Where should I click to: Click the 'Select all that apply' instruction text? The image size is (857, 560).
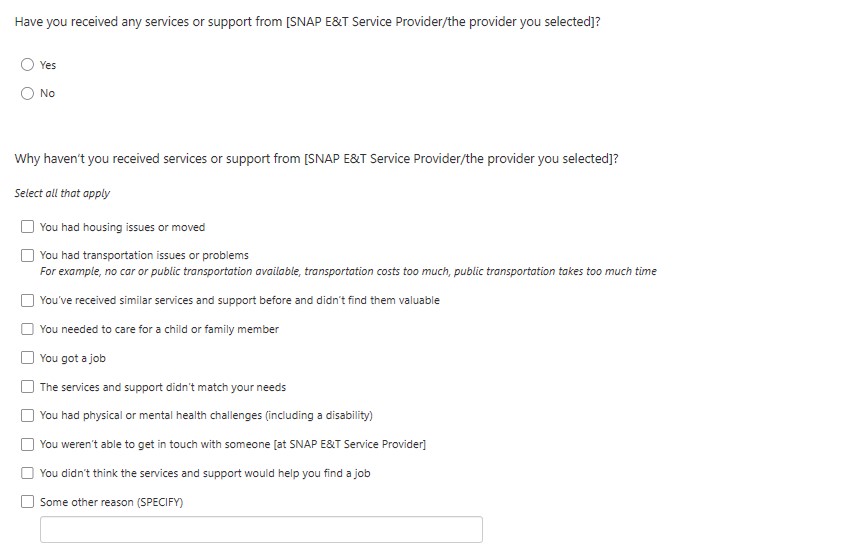coord(62,193)
